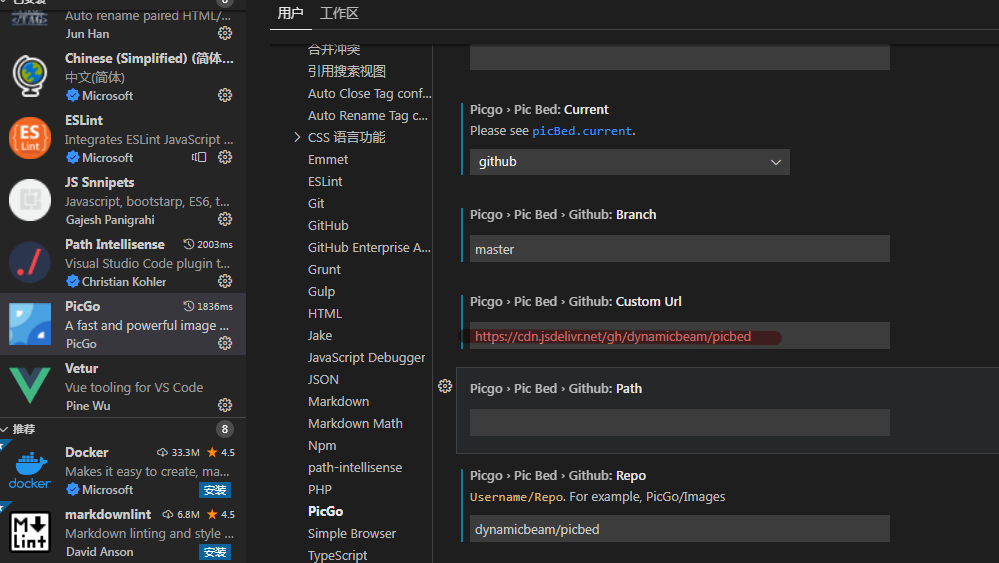Click Path Intellisense activation time clock icon
The height and width of the screenshot is (563, 999).
189,245
